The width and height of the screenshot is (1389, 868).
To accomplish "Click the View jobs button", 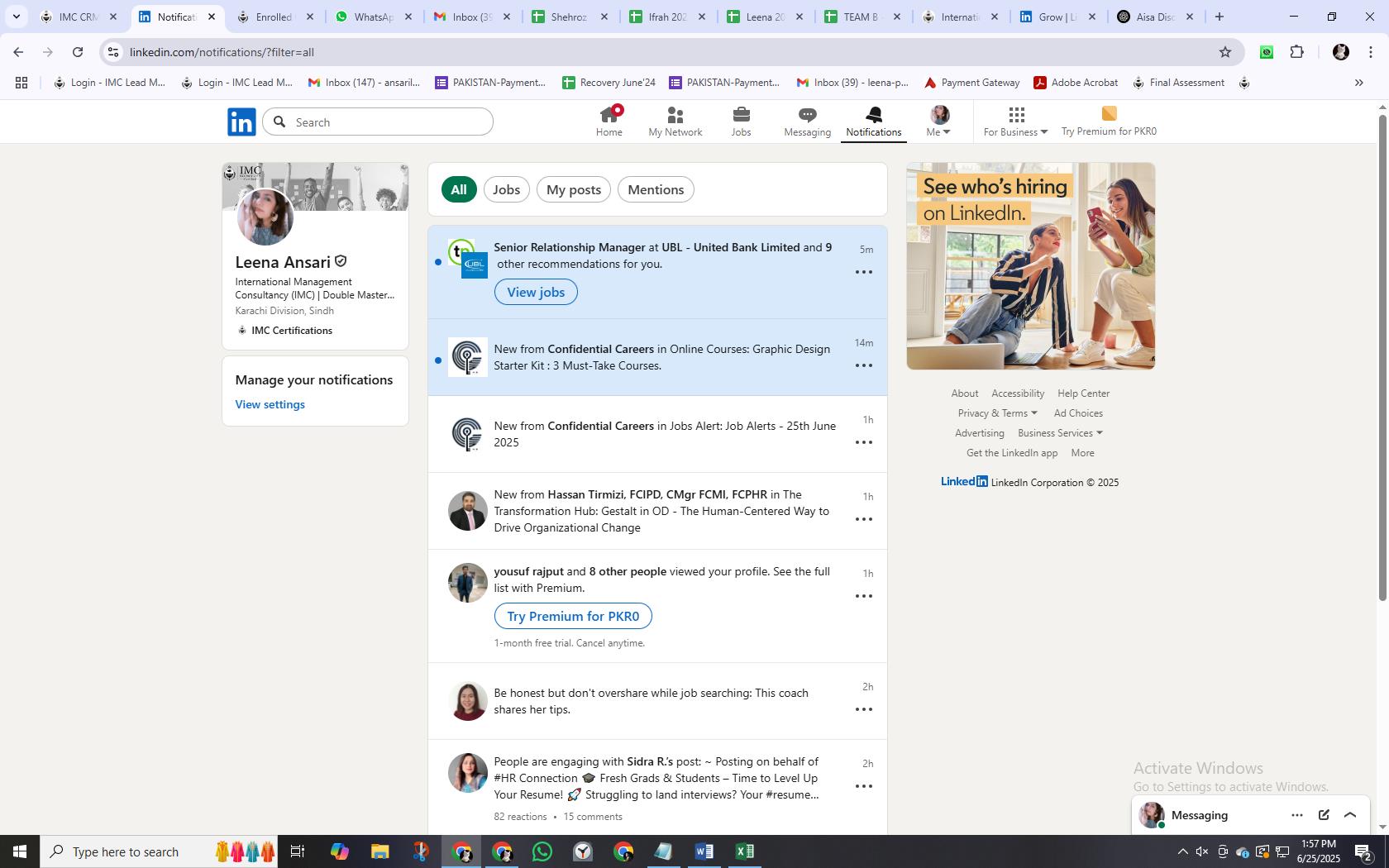I will click(x=536, y=292).
